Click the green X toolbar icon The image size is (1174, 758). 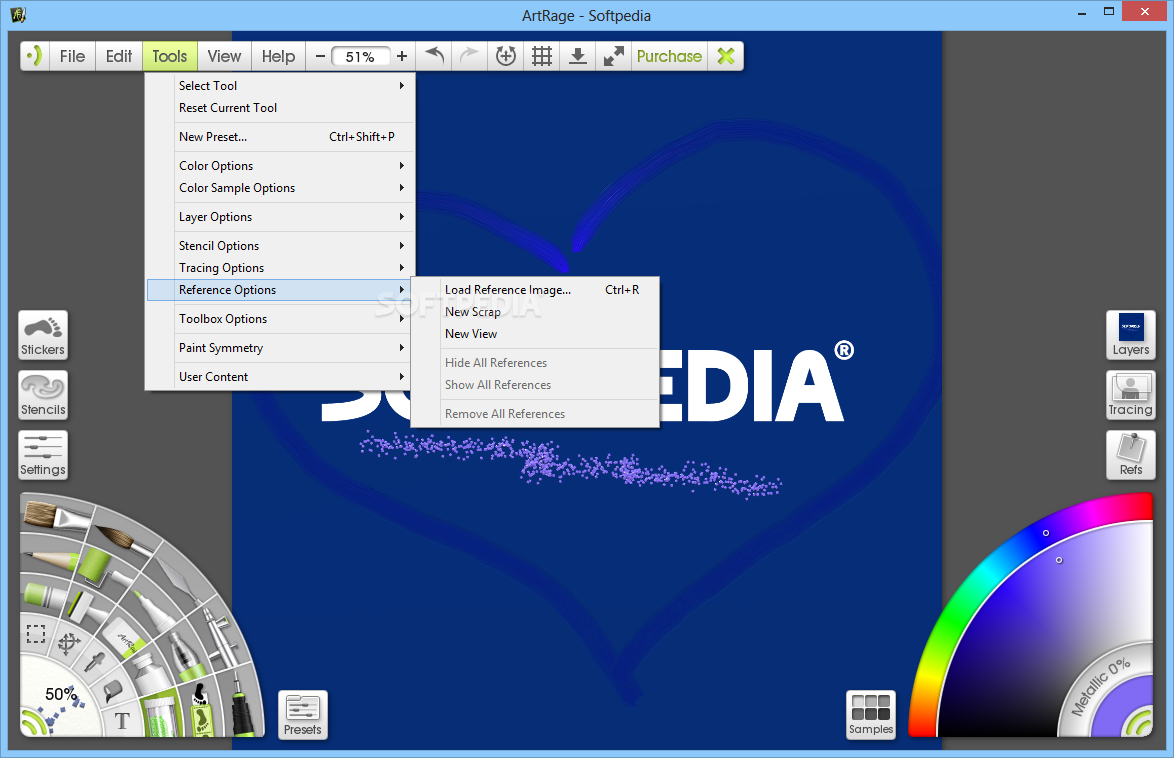pos(726,56)
